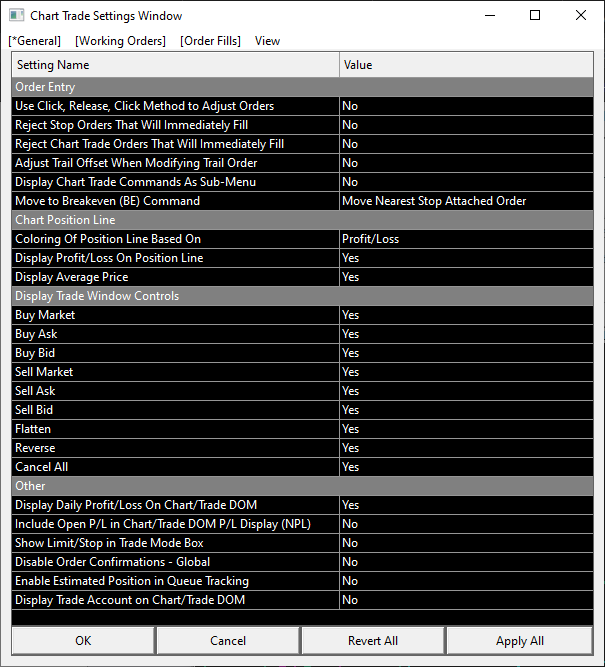
Task: Select 'Disable Order Confirmations - Global' name
Action: [175, 562]
